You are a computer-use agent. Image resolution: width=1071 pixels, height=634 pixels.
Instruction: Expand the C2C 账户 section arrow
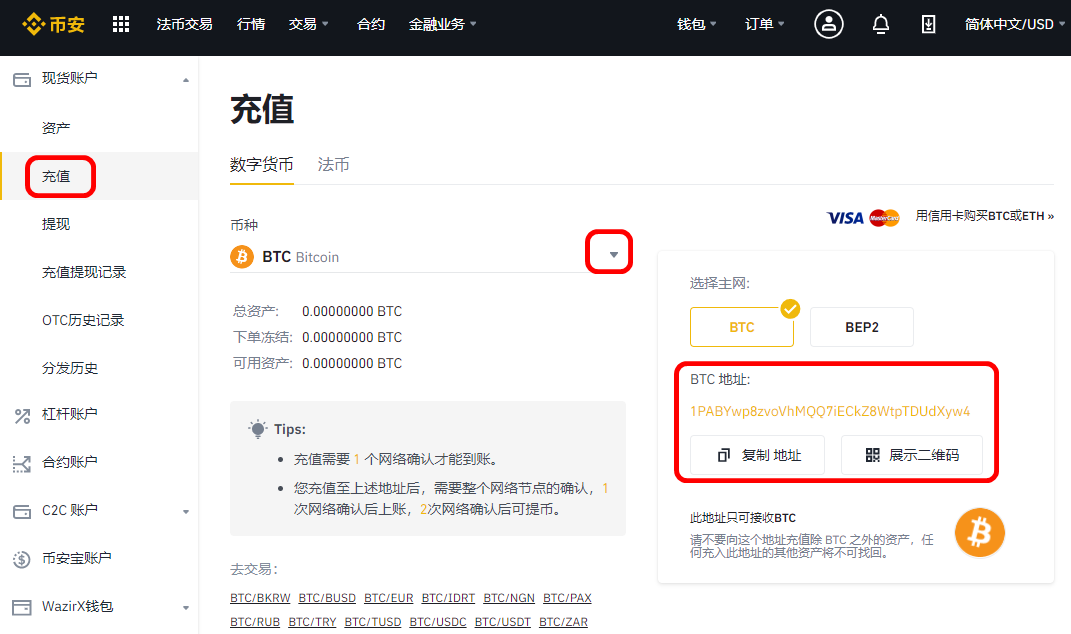pyautogui.click(x=186, y=512)
